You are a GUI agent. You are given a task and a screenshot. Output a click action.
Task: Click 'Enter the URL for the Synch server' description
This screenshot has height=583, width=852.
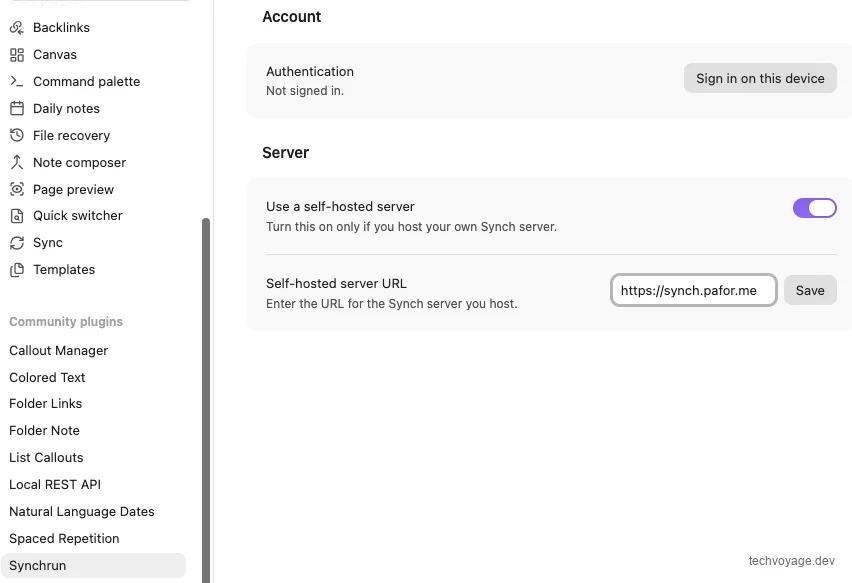(x=391, y=304)
